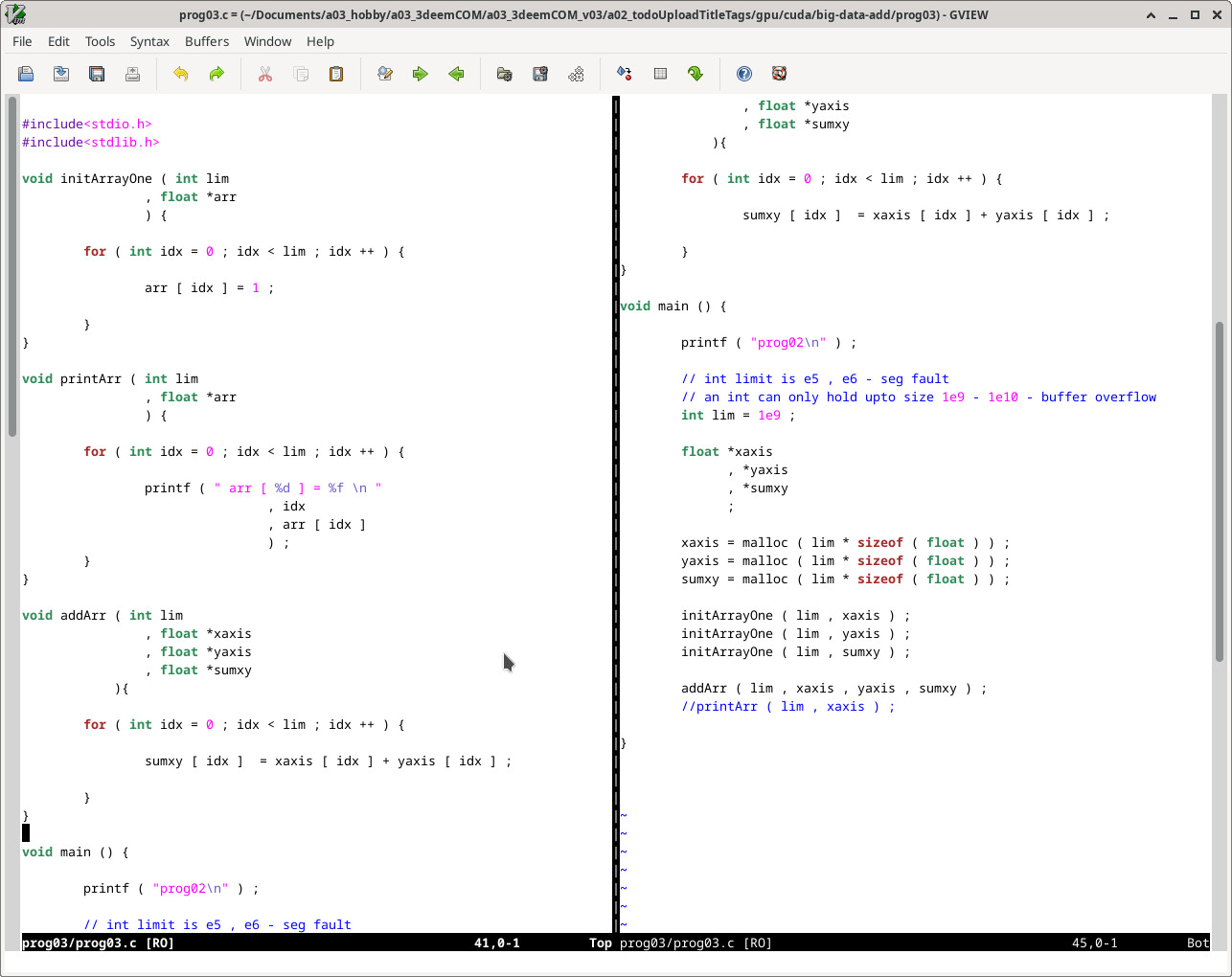Image resolution: width=1232 pixels, height=977 pixels.
Task: Open Help via the question mark icon
Action: coord(744,74)
